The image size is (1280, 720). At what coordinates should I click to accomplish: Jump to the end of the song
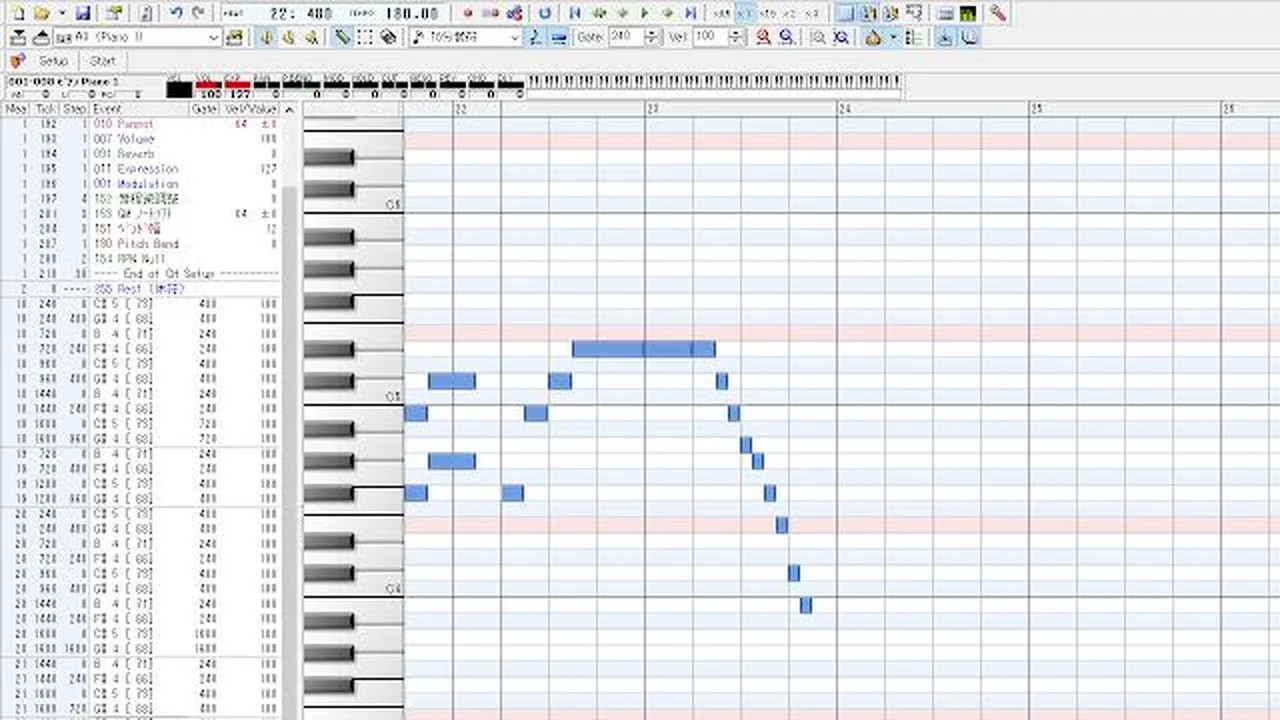coord(690,13)
